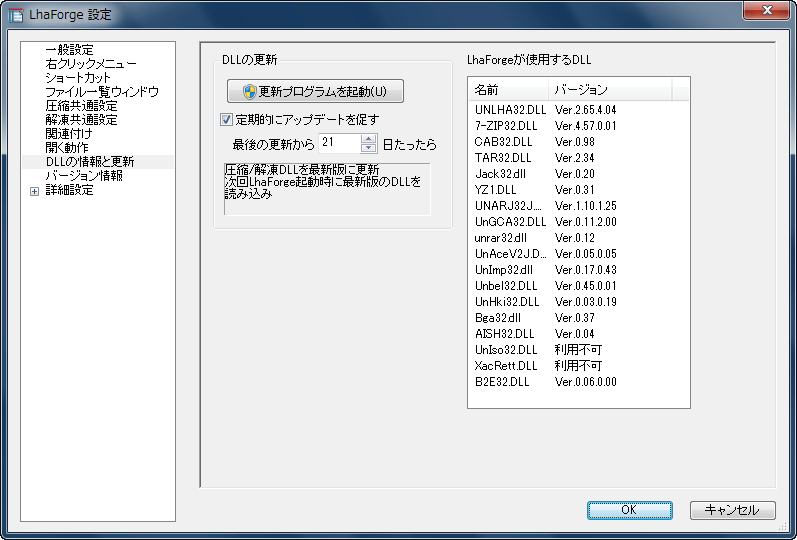Screen dimensions: 797x540
Task: Click version Ver.1.10.1.25 cell
Action: click(586, 206)
